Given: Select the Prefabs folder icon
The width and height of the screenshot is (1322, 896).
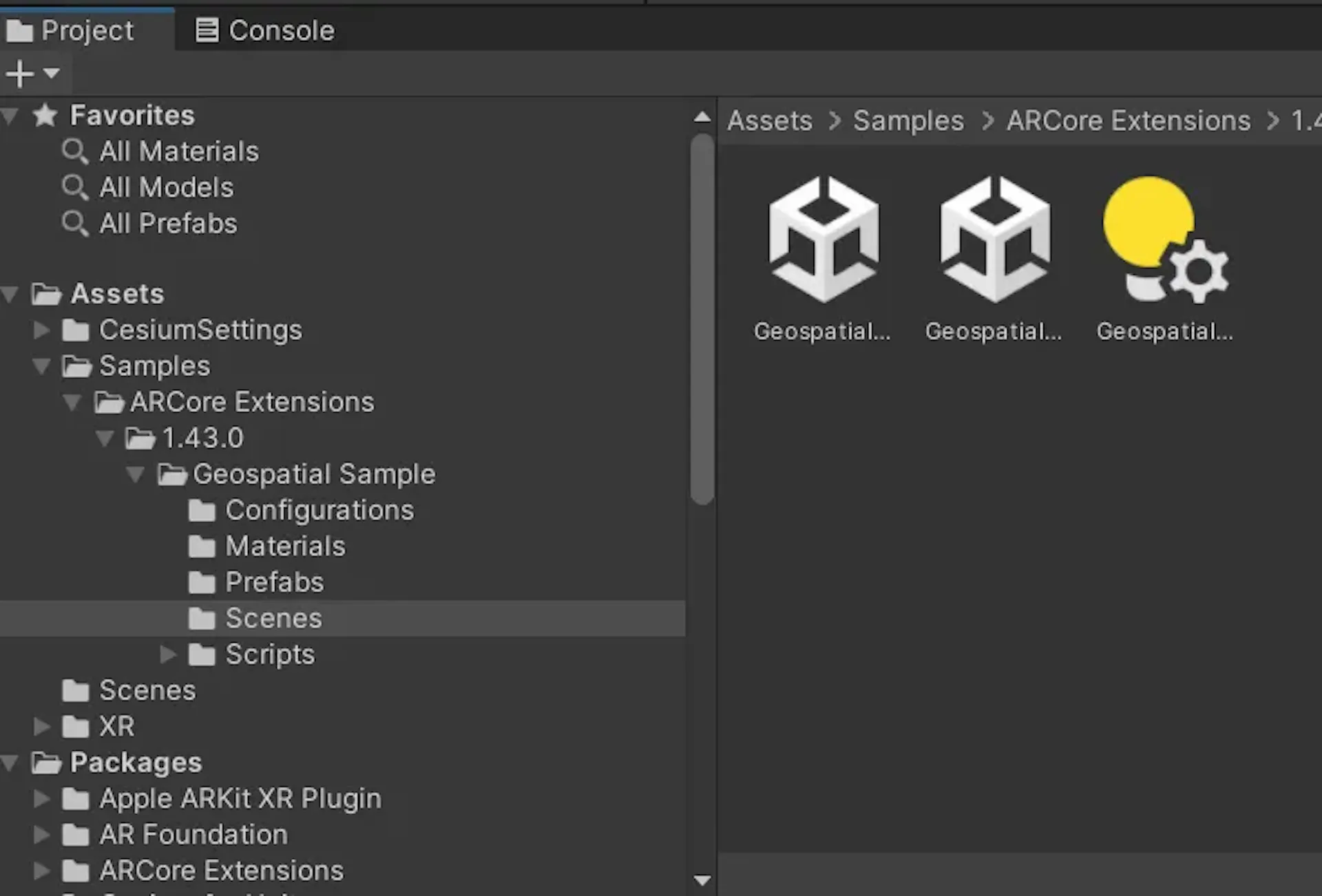Looking at the screenshot, I should coord(202,582).
